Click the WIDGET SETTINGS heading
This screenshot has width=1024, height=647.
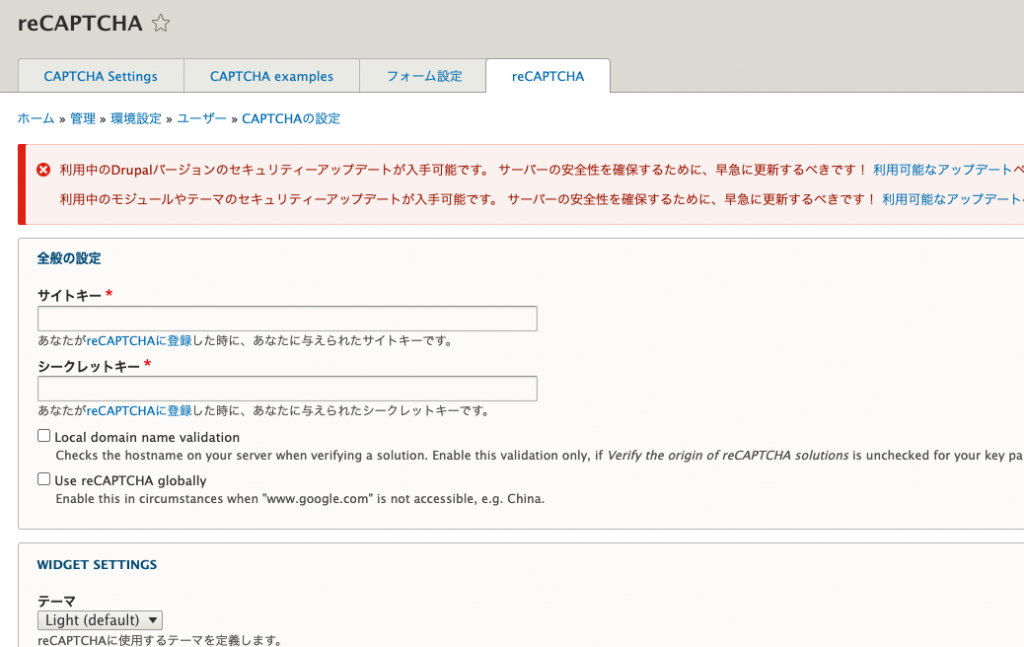pyautogui.click(x=97, y=565)
